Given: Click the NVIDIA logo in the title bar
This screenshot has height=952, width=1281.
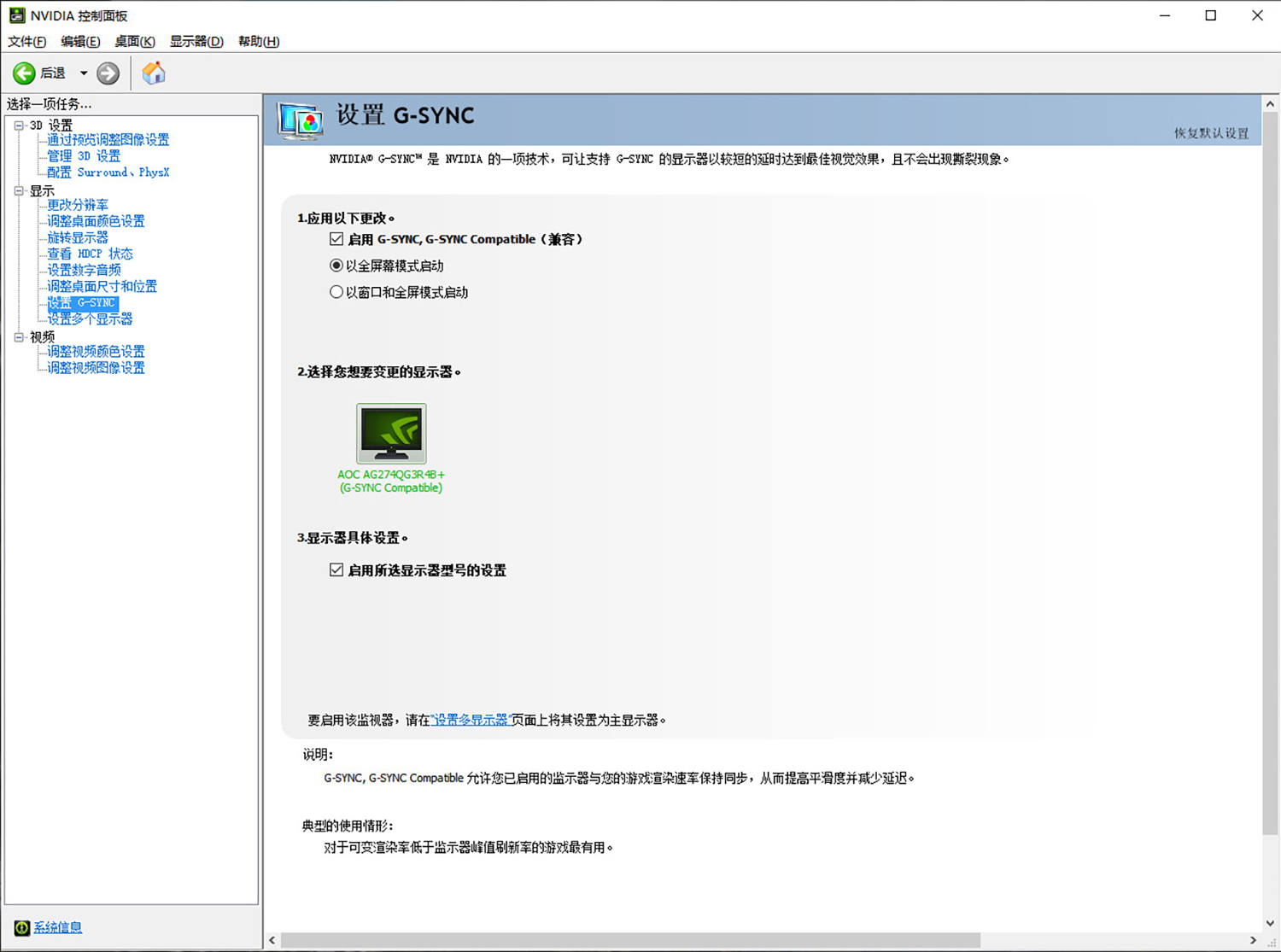Looking at the screenshot, I should pyautogui.click(x=18, y=15).
